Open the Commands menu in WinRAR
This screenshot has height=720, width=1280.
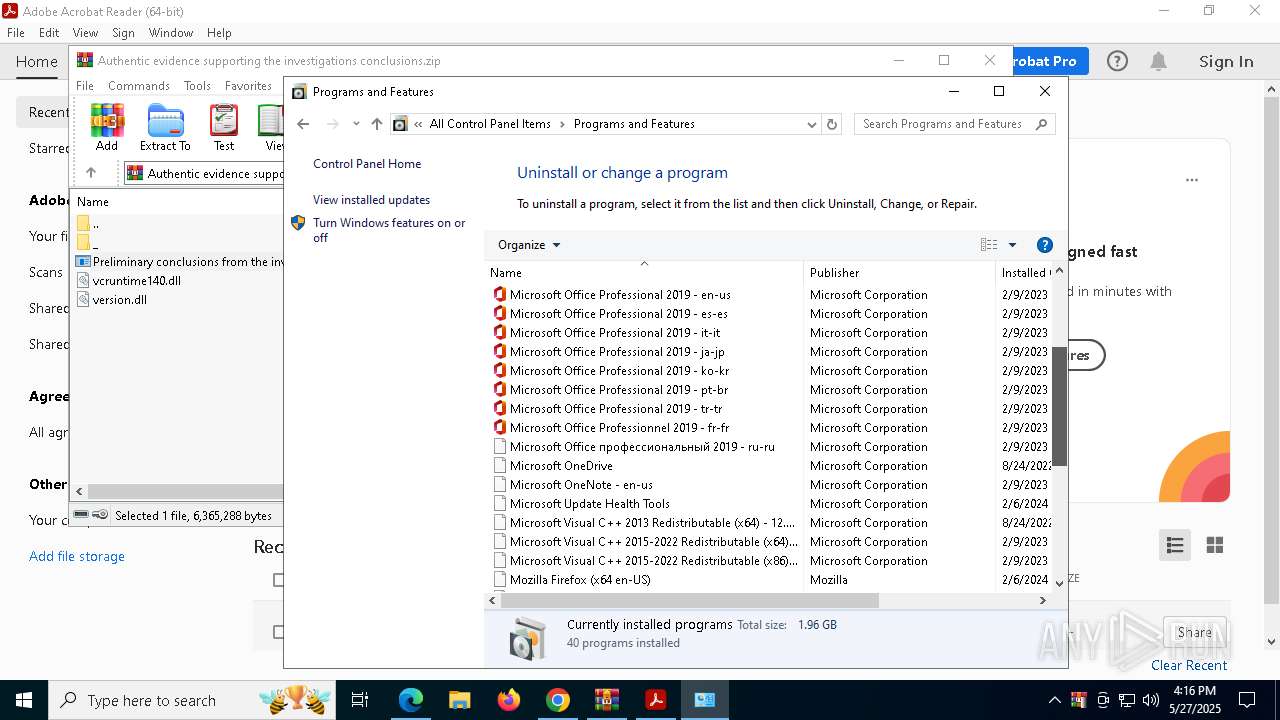coord(139,86)
